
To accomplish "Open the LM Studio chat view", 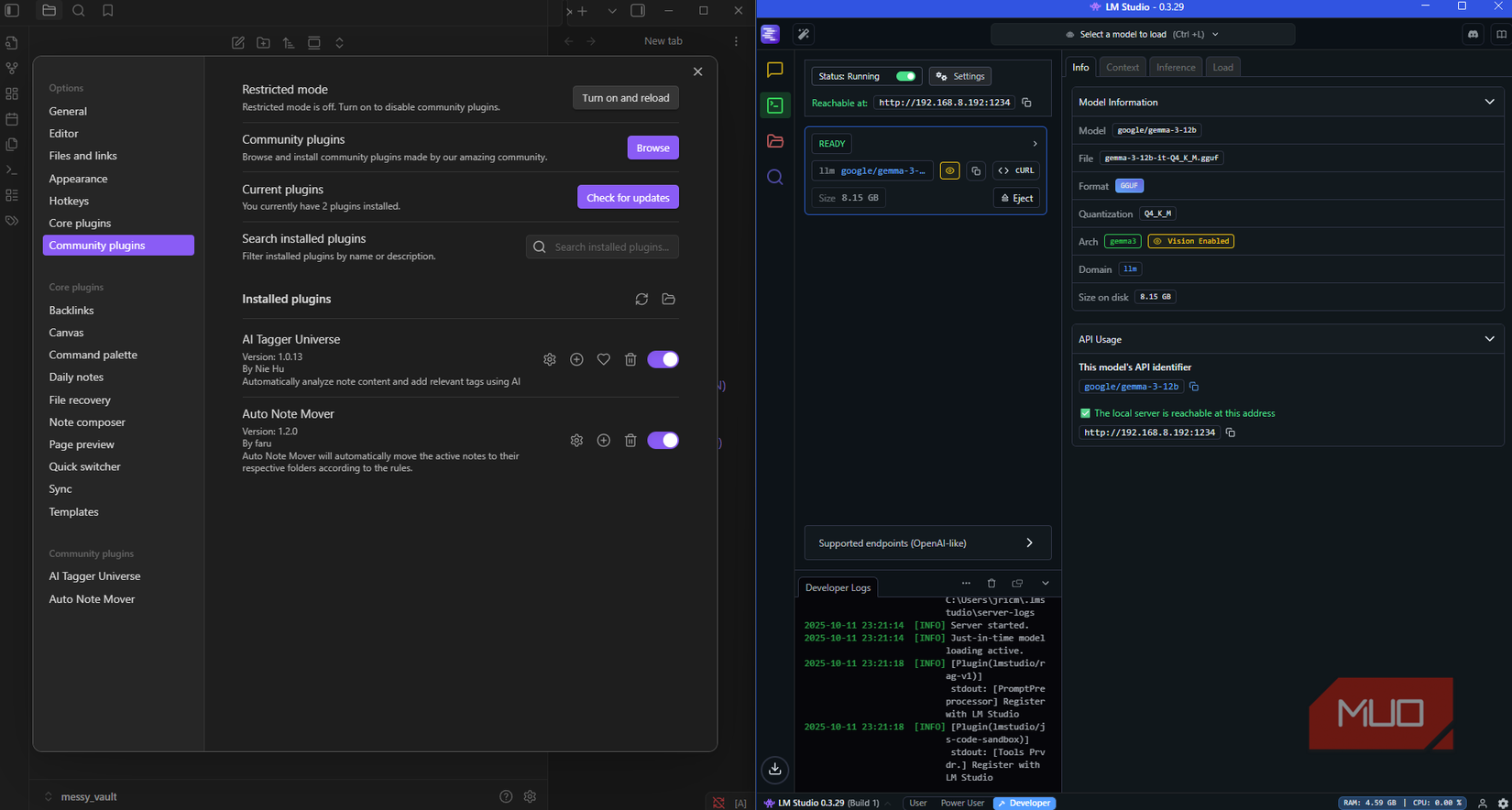I will coord(775,70).
